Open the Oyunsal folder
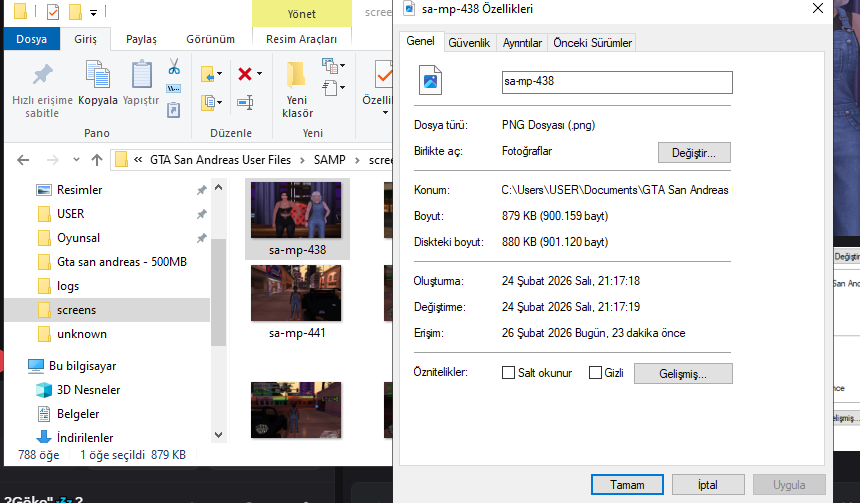 click(x=78, y=238)
